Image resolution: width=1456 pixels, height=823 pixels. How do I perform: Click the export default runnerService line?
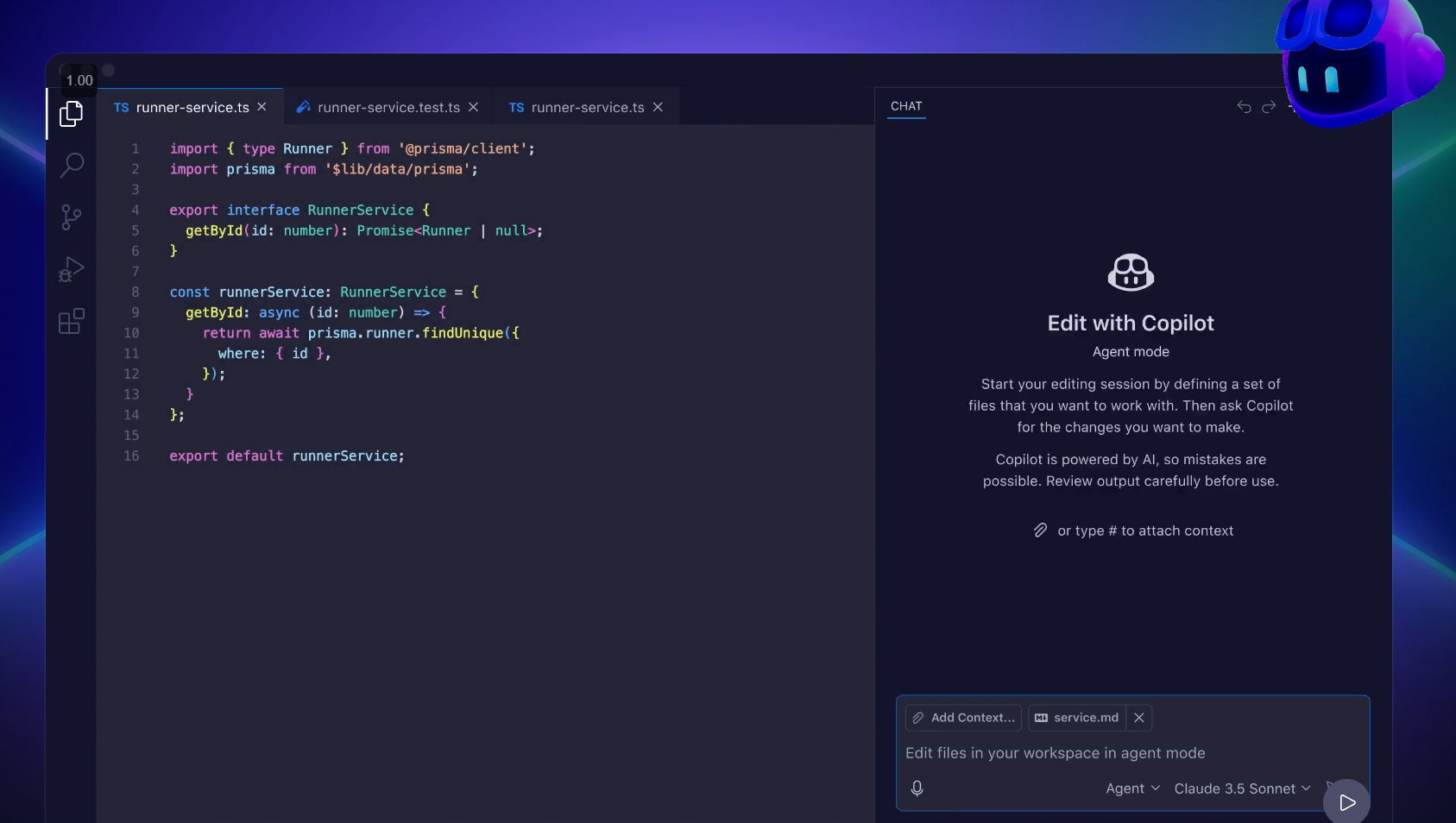(x=287, y=455)
